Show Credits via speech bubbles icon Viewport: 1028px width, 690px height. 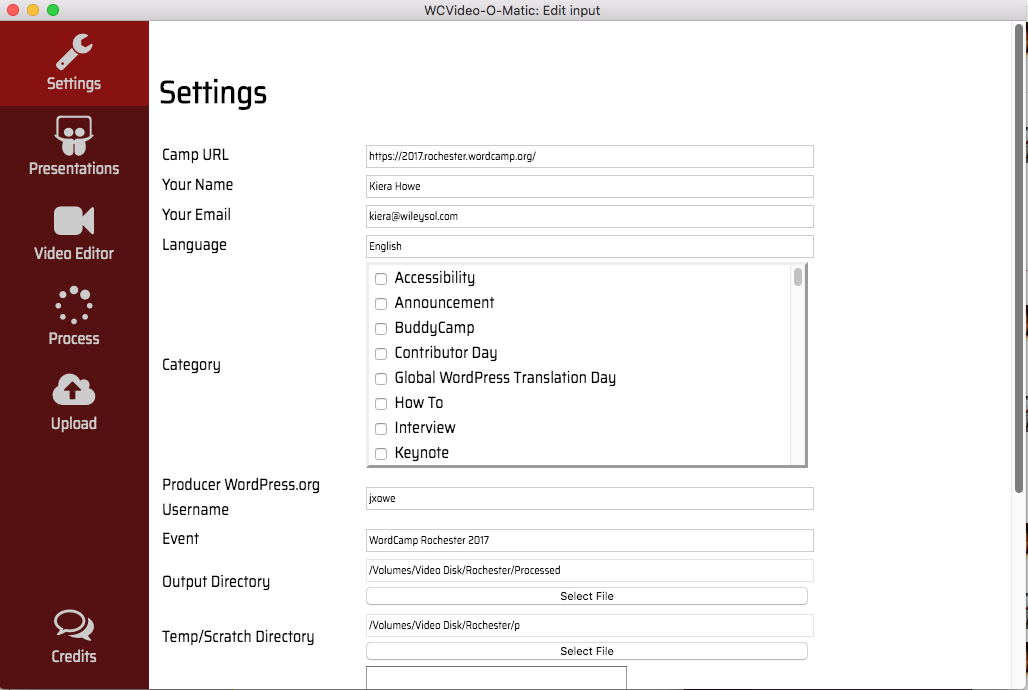tap(74, 626)
